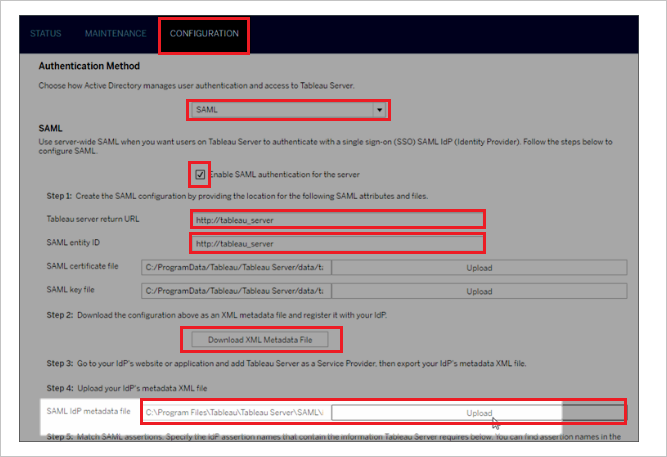Upload a SAML key file
This screenshot has width=667, height=457.
click(479, 291)
